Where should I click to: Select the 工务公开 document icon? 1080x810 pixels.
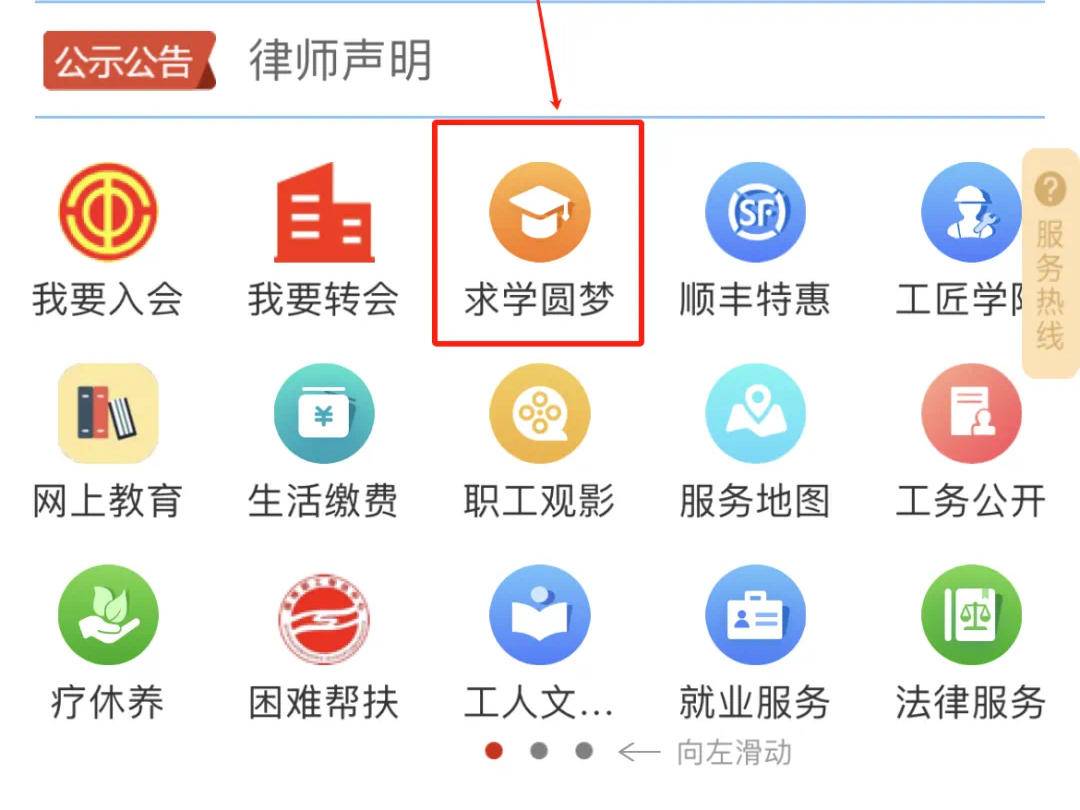(971, 413)
